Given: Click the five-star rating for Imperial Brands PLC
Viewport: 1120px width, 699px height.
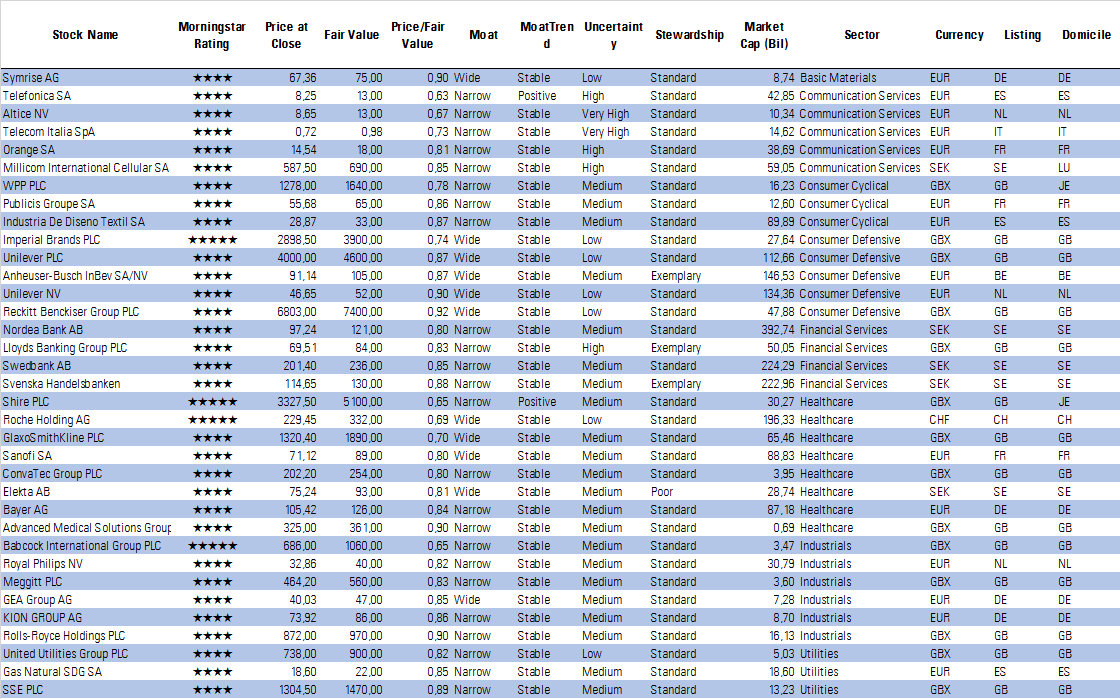Looking at the screenshot, I should [x=212, y=240].
